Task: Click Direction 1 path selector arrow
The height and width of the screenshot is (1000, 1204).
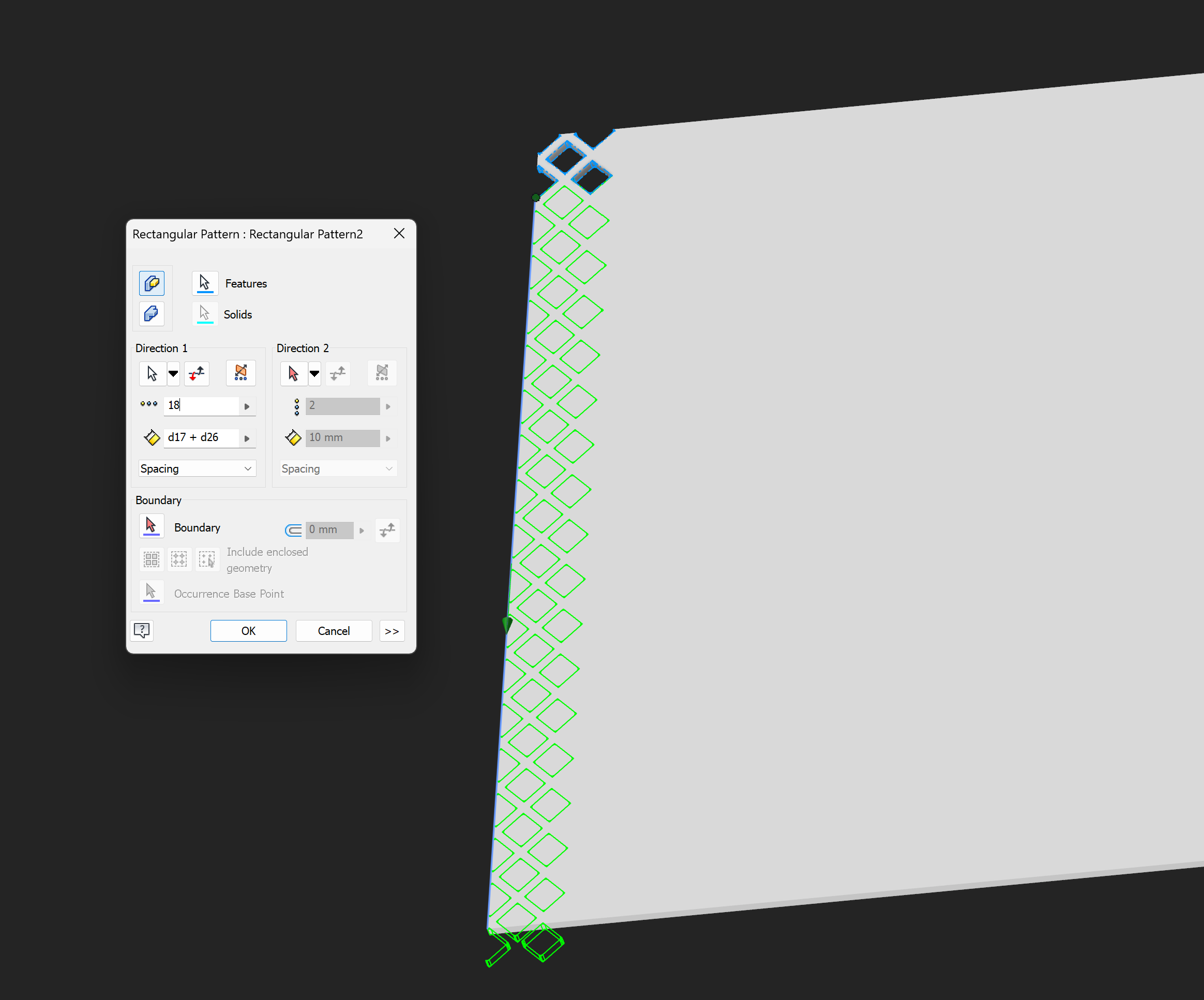Action: [152, 374]
